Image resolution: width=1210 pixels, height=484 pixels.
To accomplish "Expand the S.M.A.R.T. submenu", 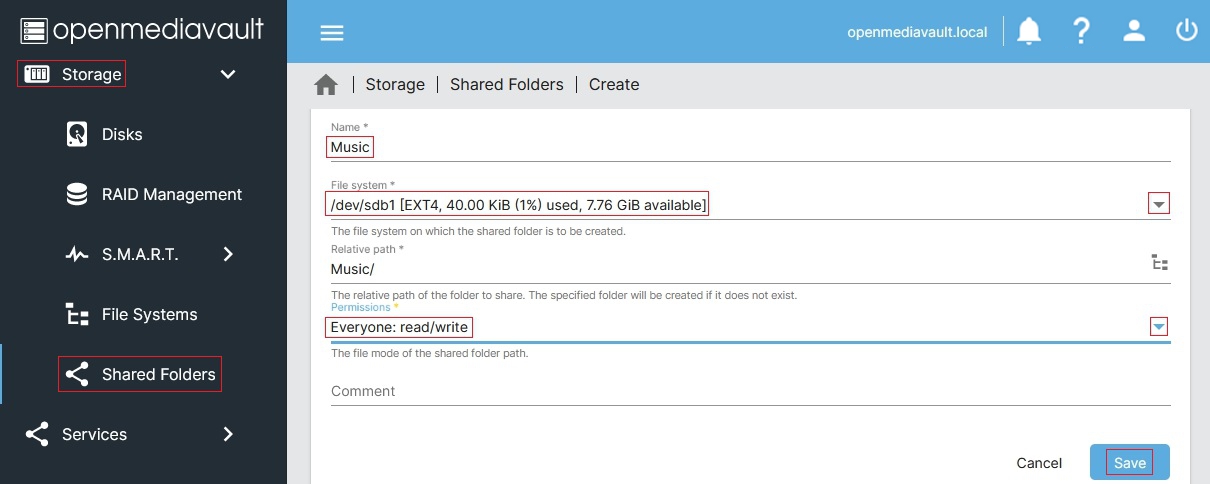I will click(x=228, y=254).
